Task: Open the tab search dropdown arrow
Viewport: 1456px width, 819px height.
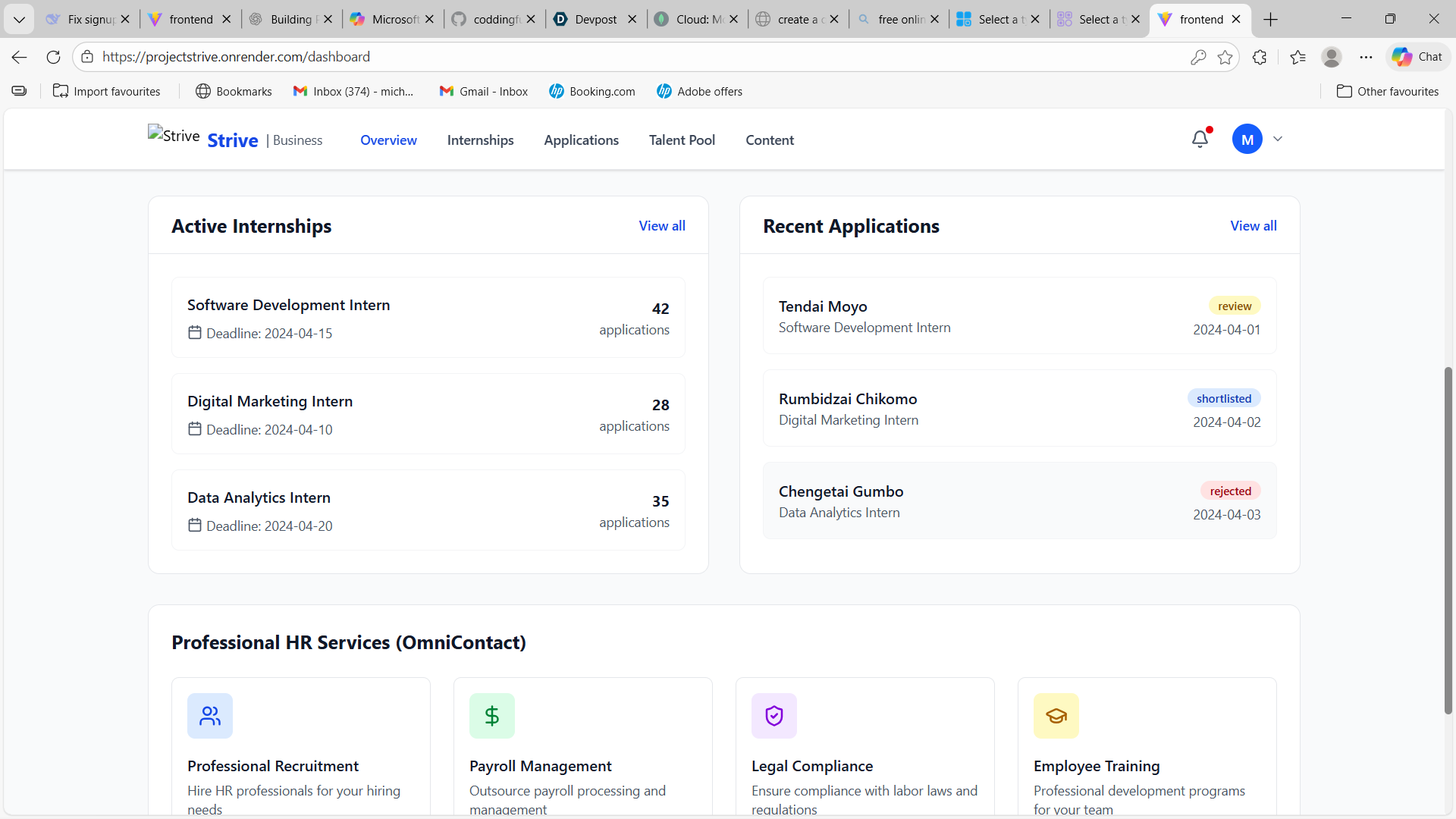Action: (19, 19)
